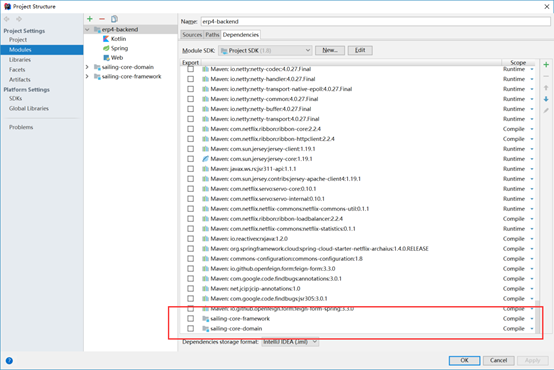Open Facets under Project Settings
This screenshot has height=370, width=554.
[x=17, y=70]
